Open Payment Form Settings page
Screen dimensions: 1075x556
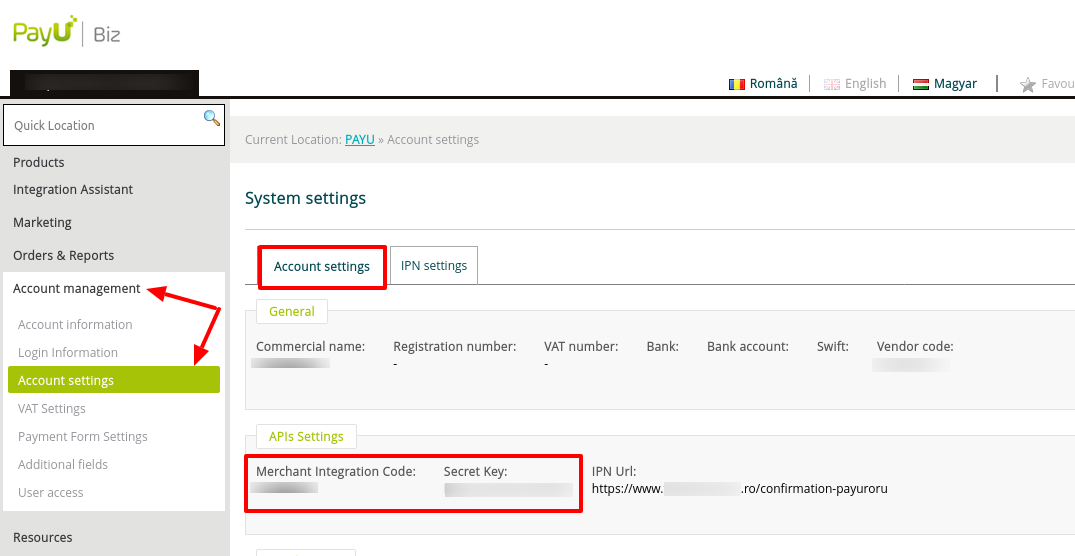click(x=83, y=437)
